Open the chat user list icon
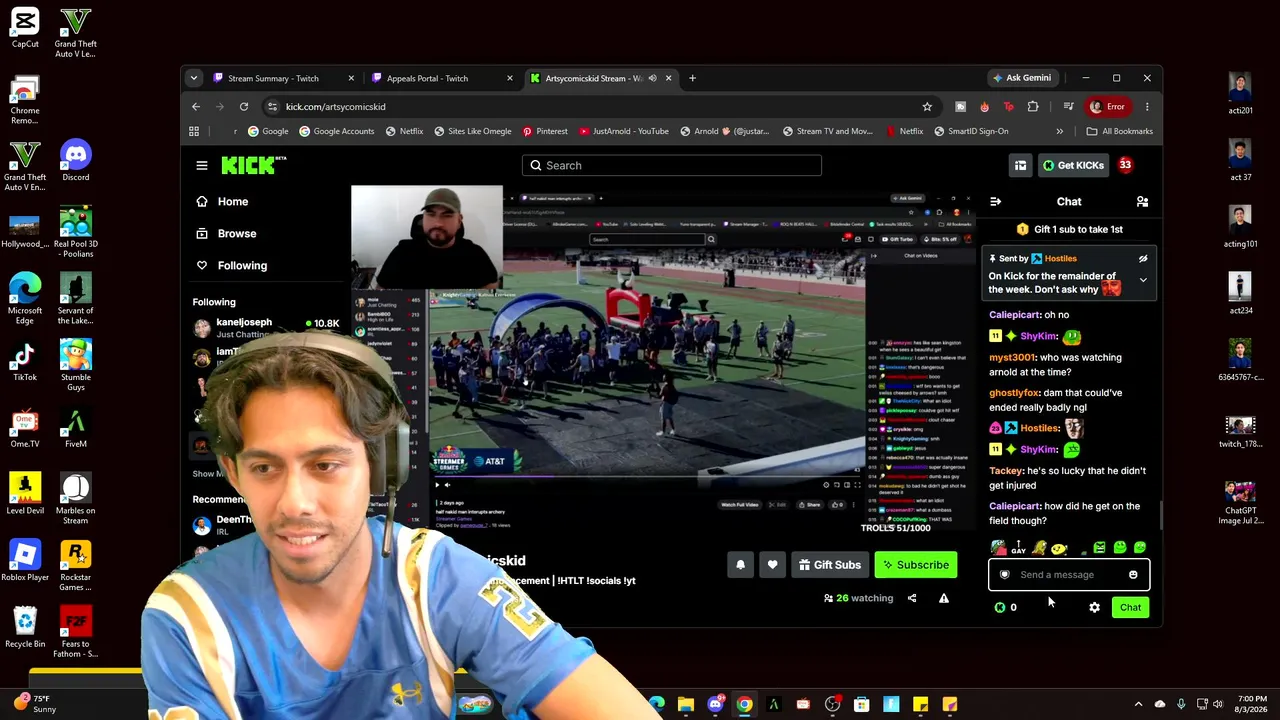Screen dimensions: 1280x720 (x=1142, y=202)
